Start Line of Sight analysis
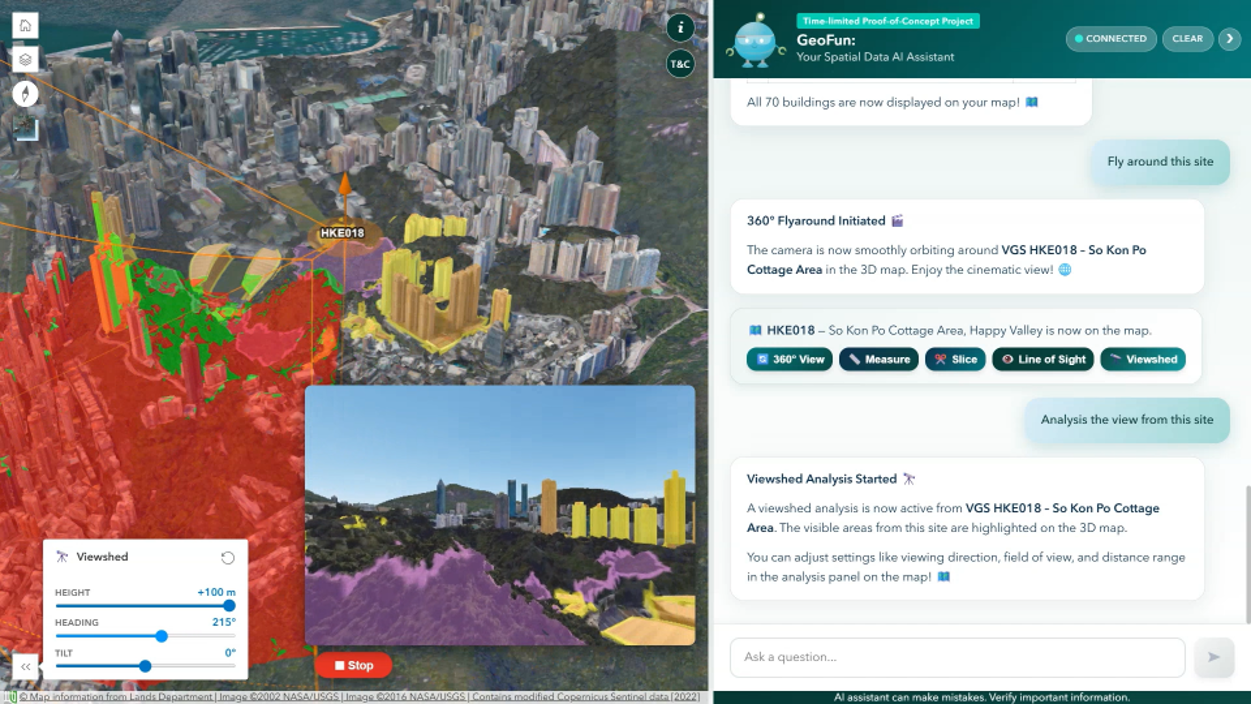This screenshot has width=1251, height=704. tap(1043, 359)
